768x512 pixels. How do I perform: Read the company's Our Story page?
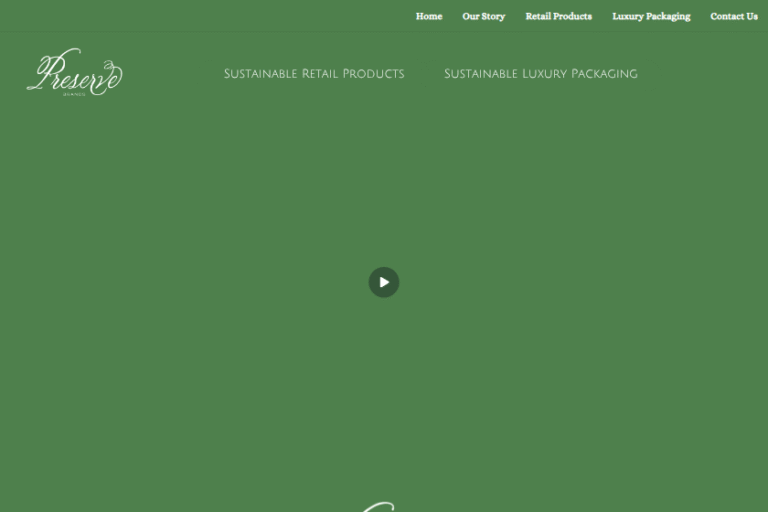click(x=483, y=16)
